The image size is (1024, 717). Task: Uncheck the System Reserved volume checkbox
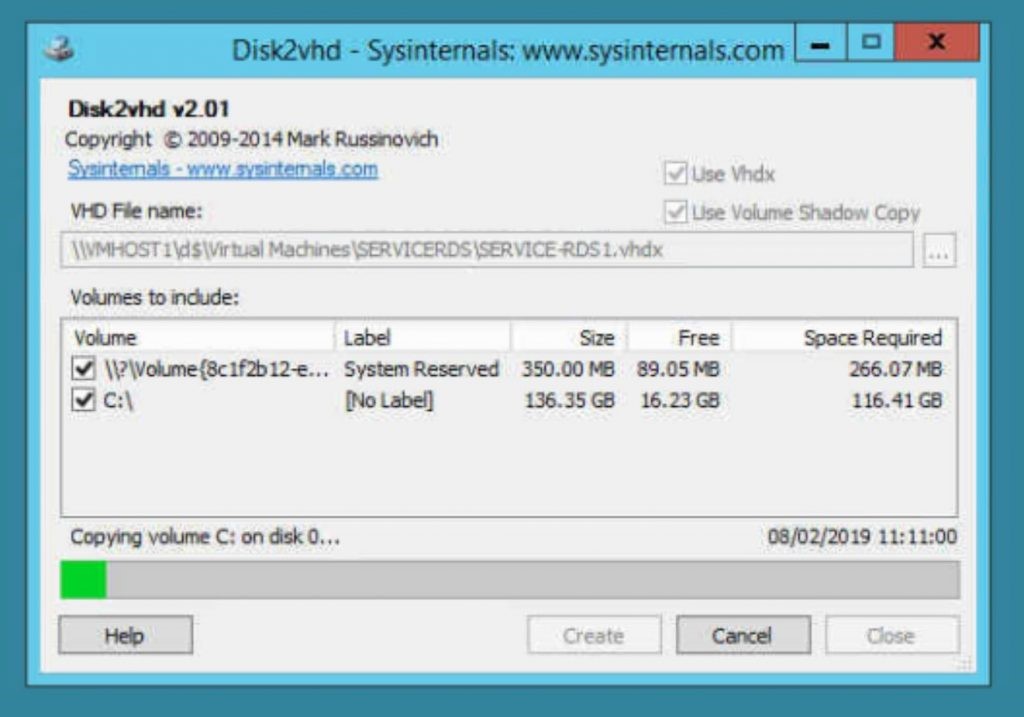(x=83, y=368)
